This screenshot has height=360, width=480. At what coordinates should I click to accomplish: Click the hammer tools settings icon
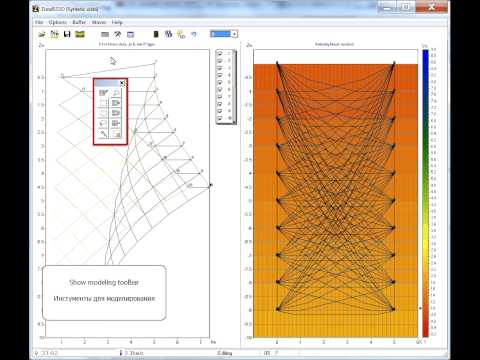[x=118, y=34]
